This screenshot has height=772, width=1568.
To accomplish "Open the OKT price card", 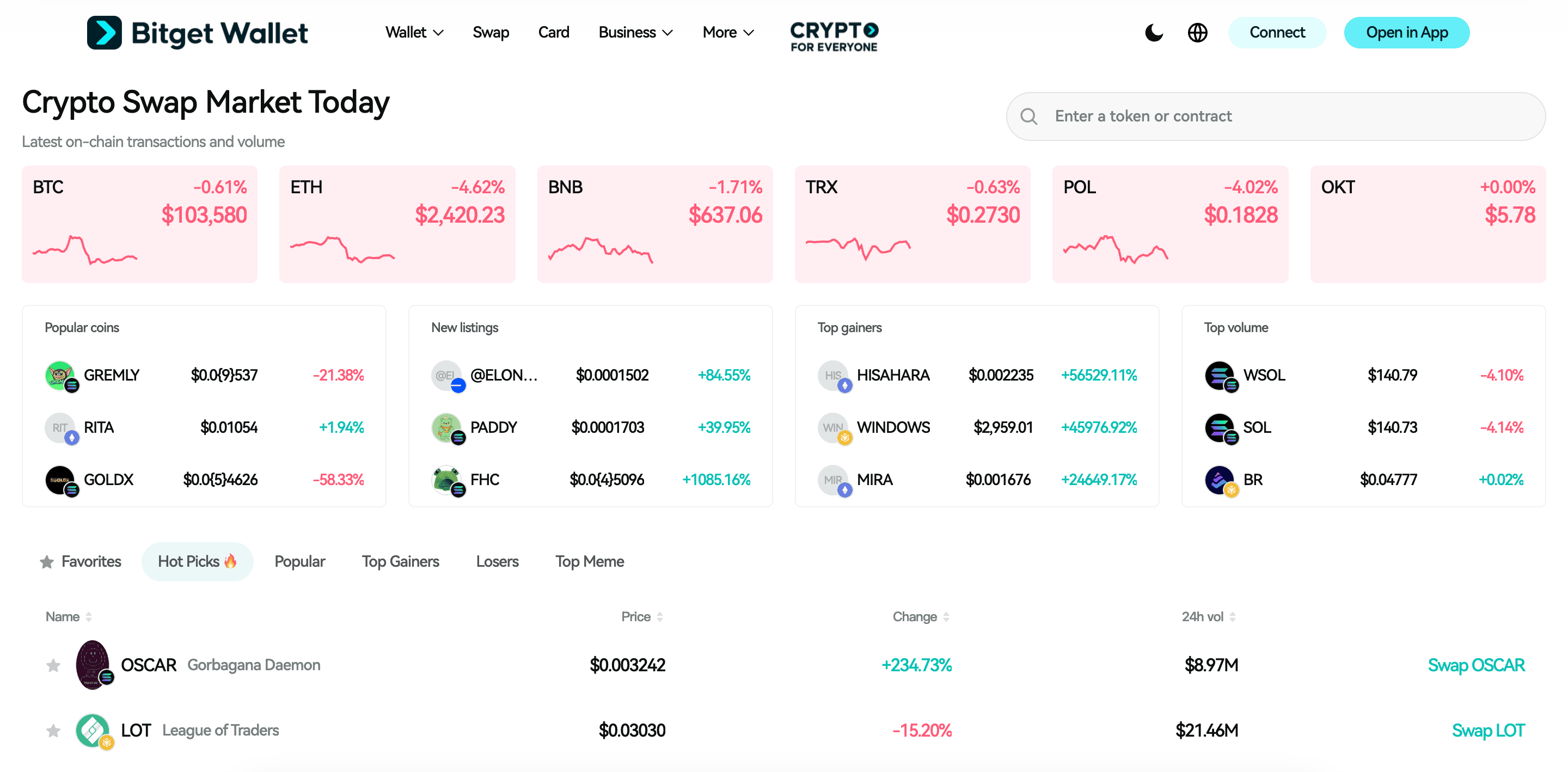I will pyautogui.click(x=1428, y=224).
